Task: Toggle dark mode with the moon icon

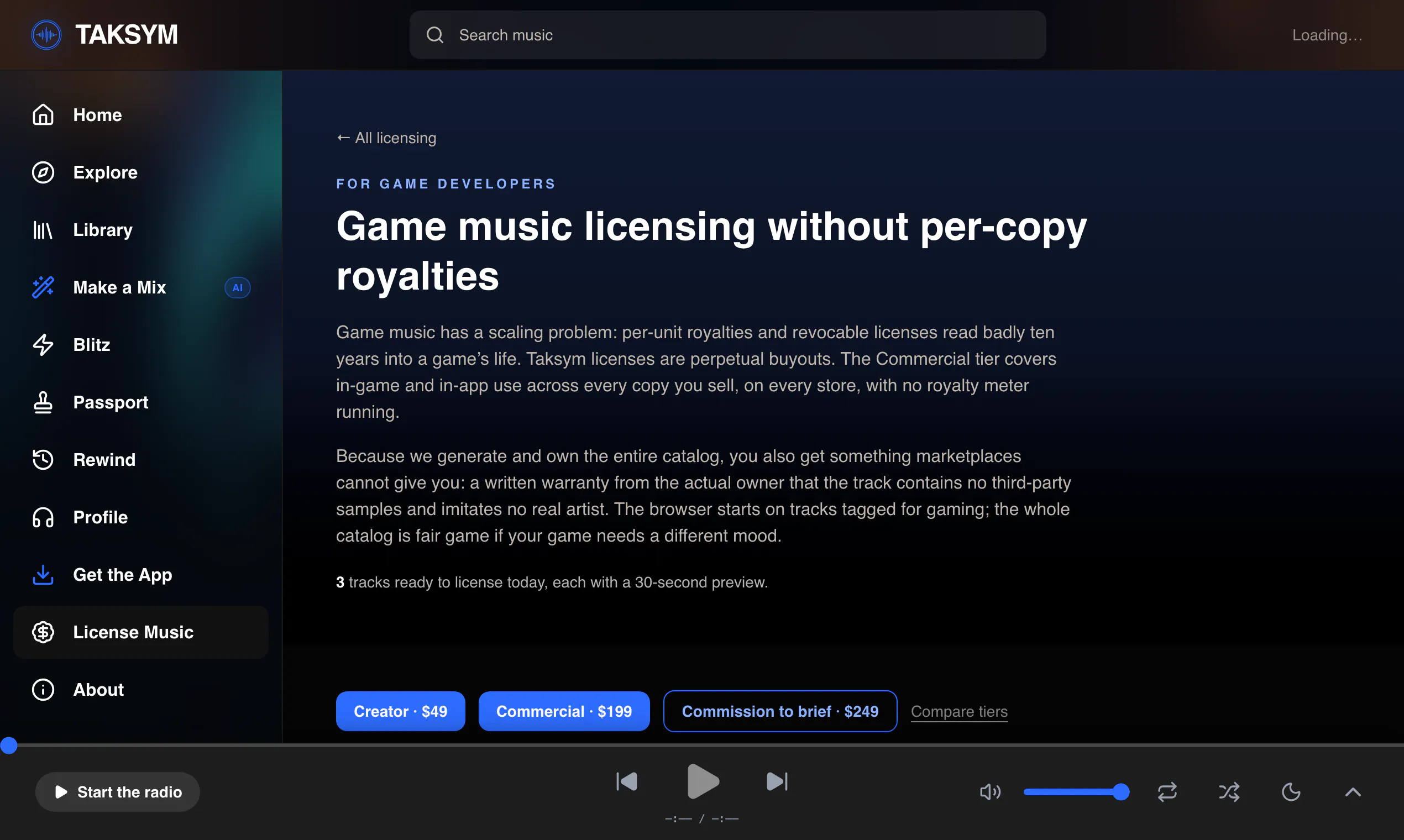Action: pyautogui.click(x=1291, y=792)
